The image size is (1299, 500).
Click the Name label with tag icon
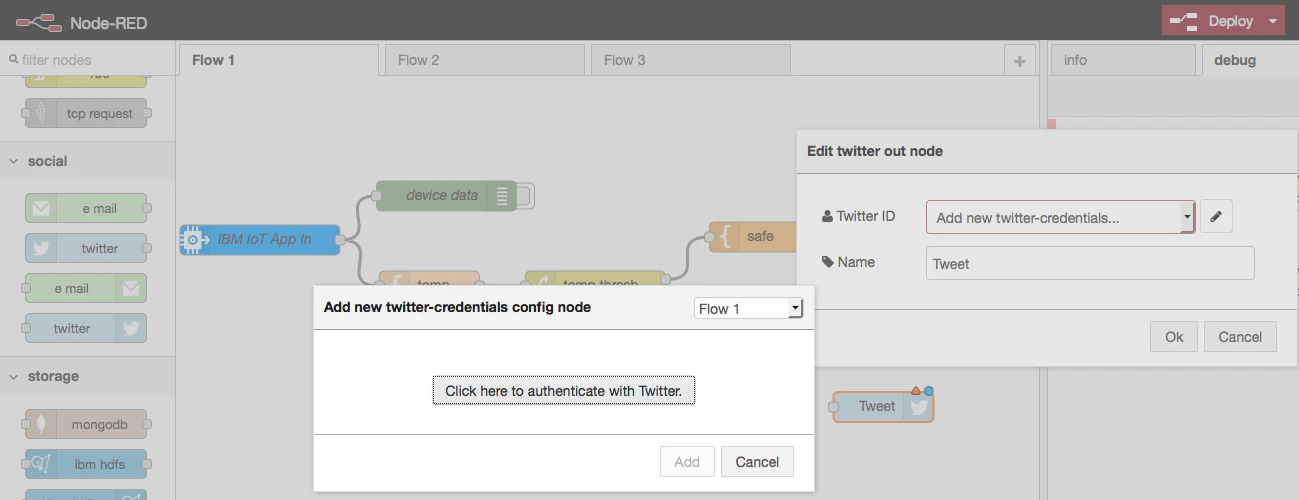pos(848,262)
